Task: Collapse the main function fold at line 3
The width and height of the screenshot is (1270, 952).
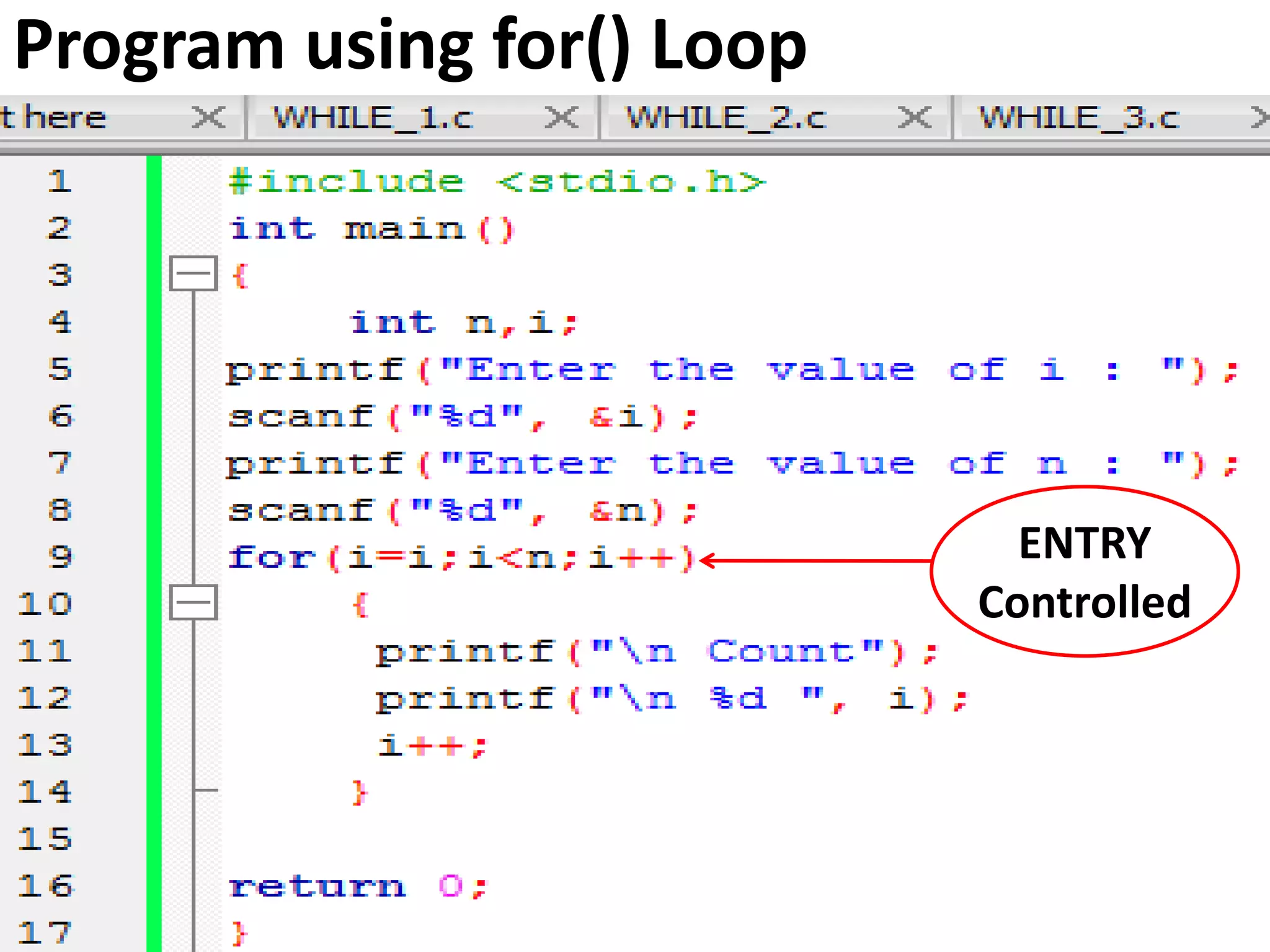Action: pos(193,273)
